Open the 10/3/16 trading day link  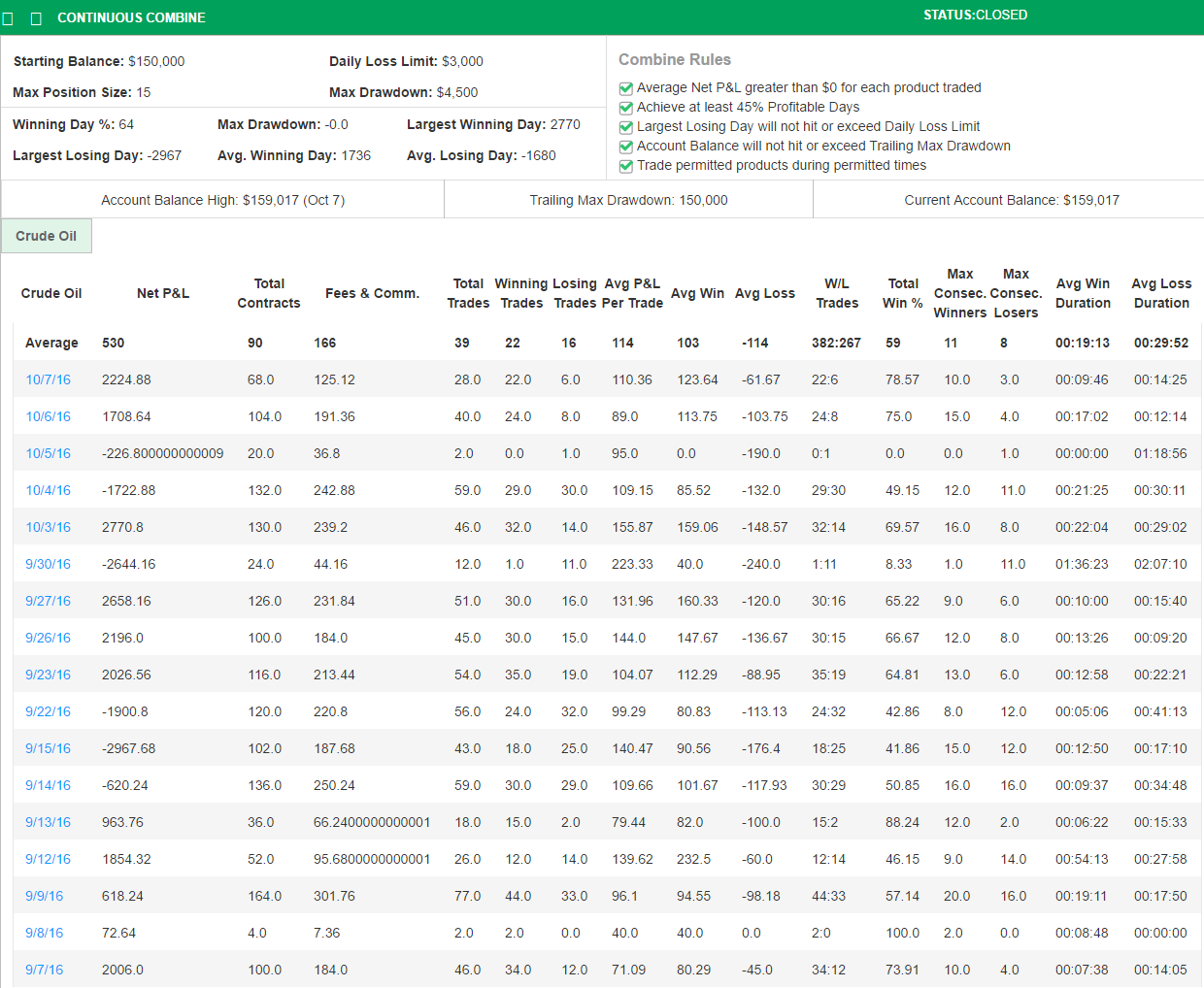coord(48,527)
